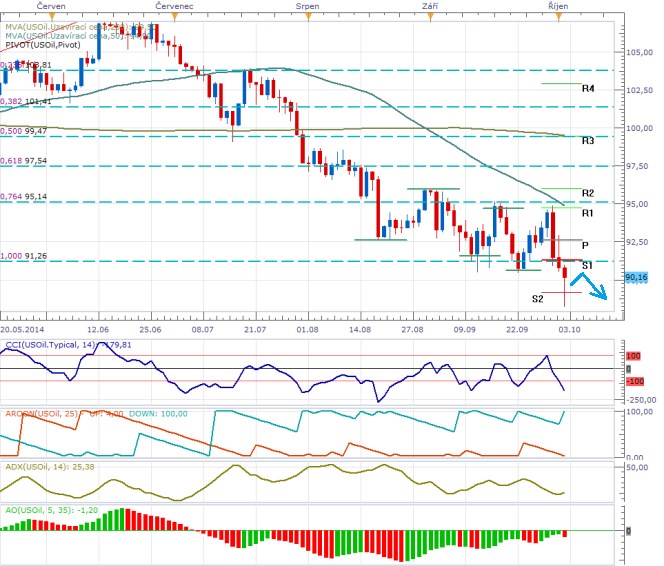This screenshot has width=664, height=566.
Task: Select the R3 pivot level label
Action: point(589,141)
